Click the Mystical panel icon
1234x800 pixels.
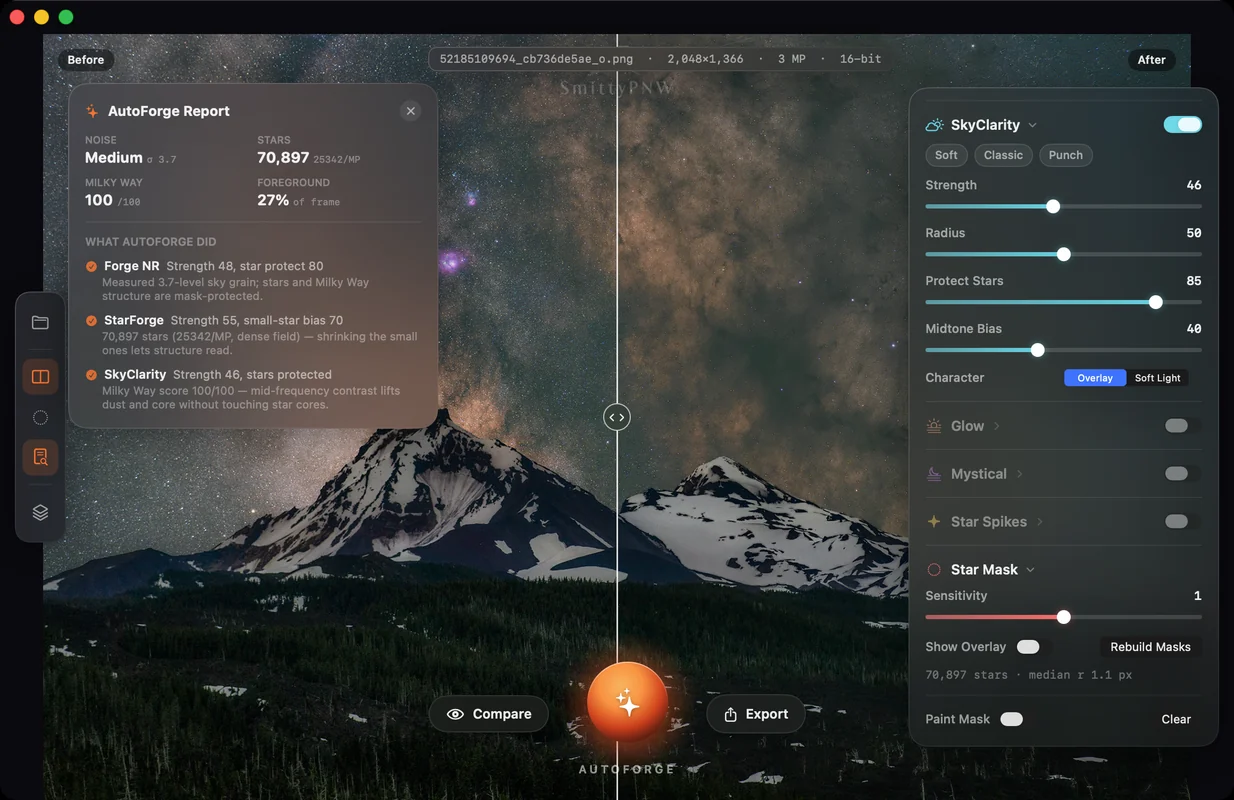pyautogui.click(x=934, y=474)
